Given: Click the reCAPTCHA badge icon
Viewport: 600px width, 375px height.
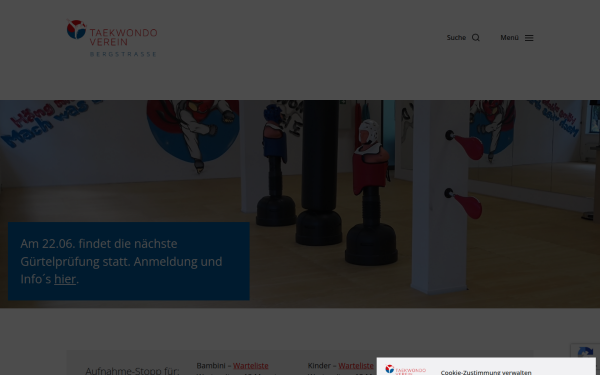Looking at the screenshot, I should 585,352.
